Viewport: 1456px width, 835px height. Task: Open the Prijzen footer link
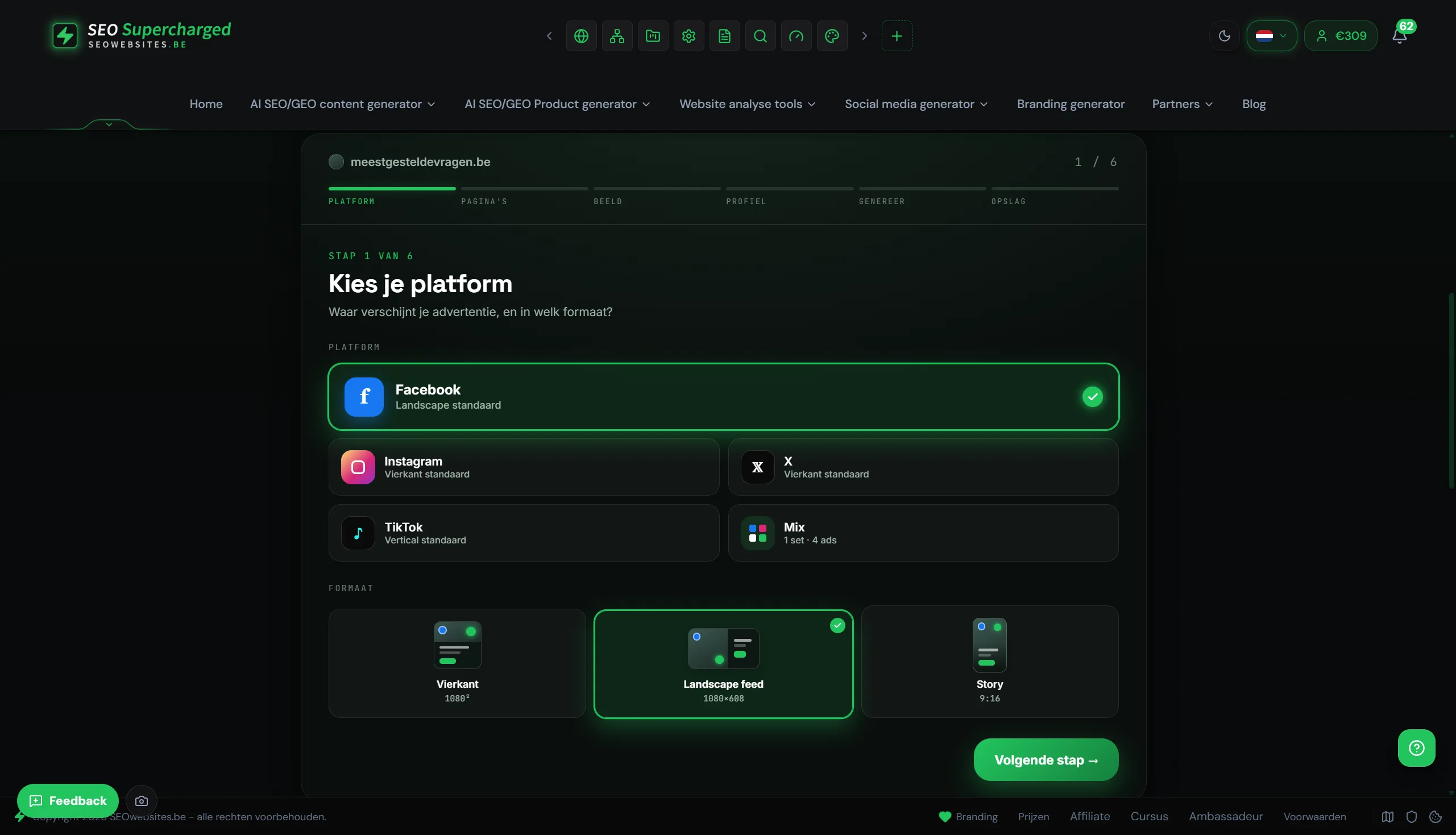pos(1034,817)
